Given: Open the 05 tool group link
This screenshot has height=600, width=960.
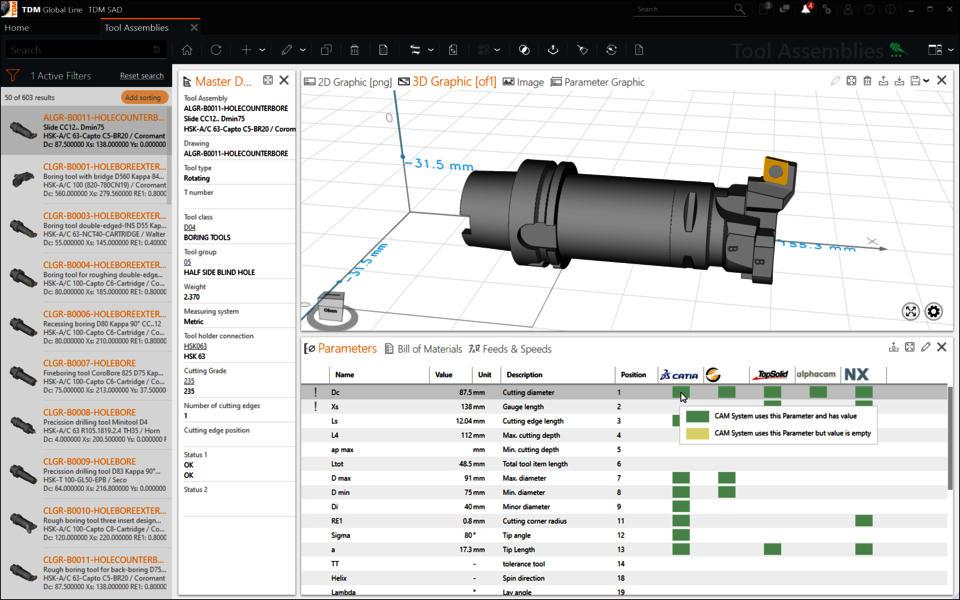Looking at the screenshot, I should (x=187, y=262).
